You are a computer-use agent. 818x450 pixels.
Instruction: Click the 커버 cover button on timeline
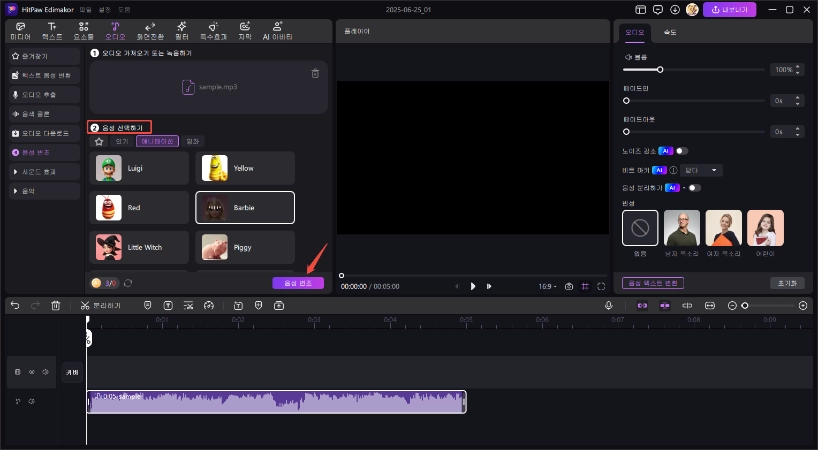[73, 372]
